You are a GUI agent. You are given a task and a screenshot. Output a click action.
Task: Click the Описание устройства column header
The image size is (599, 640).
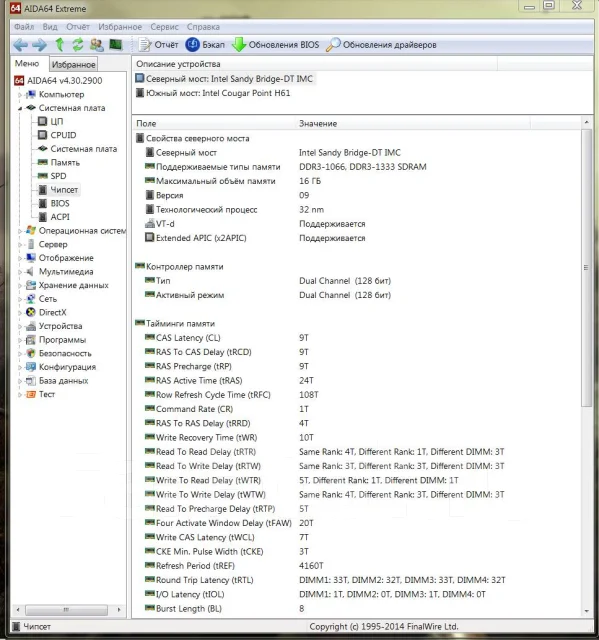(315, 64)
